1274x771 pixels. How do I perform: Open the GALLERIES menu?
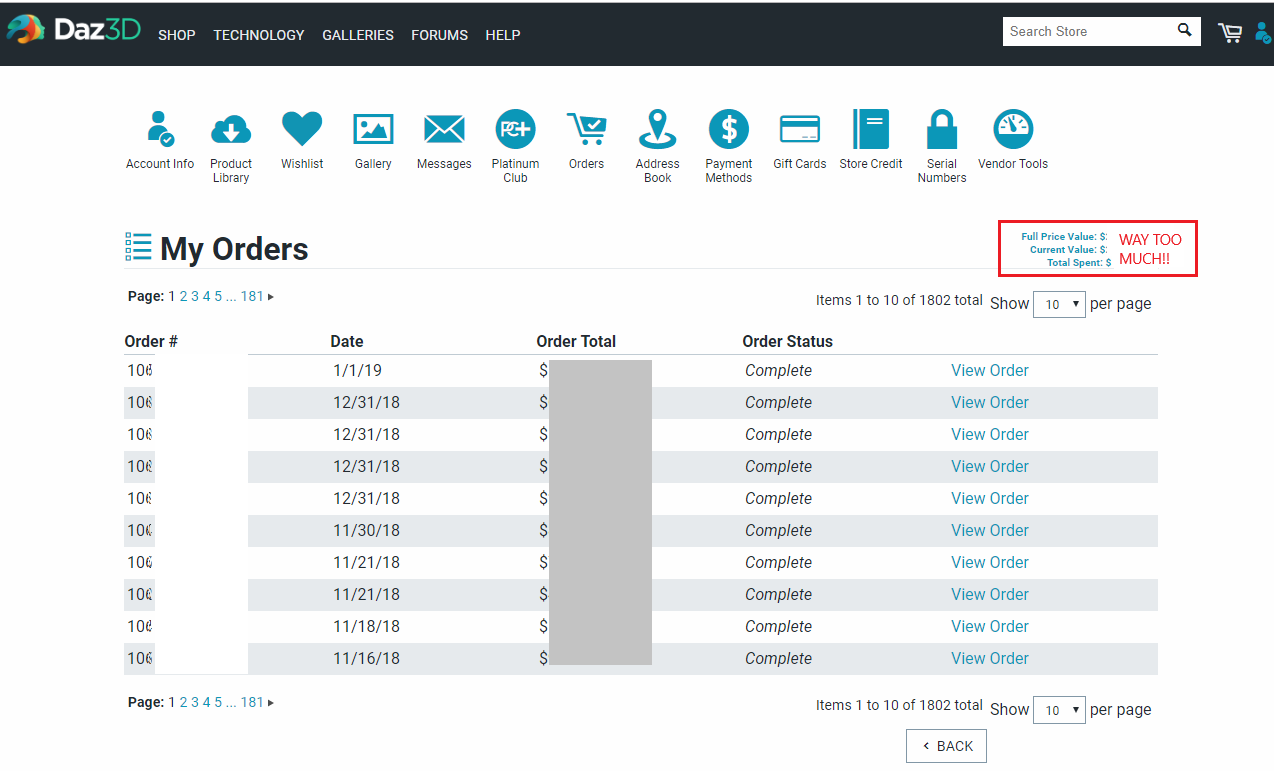[358, 35]
